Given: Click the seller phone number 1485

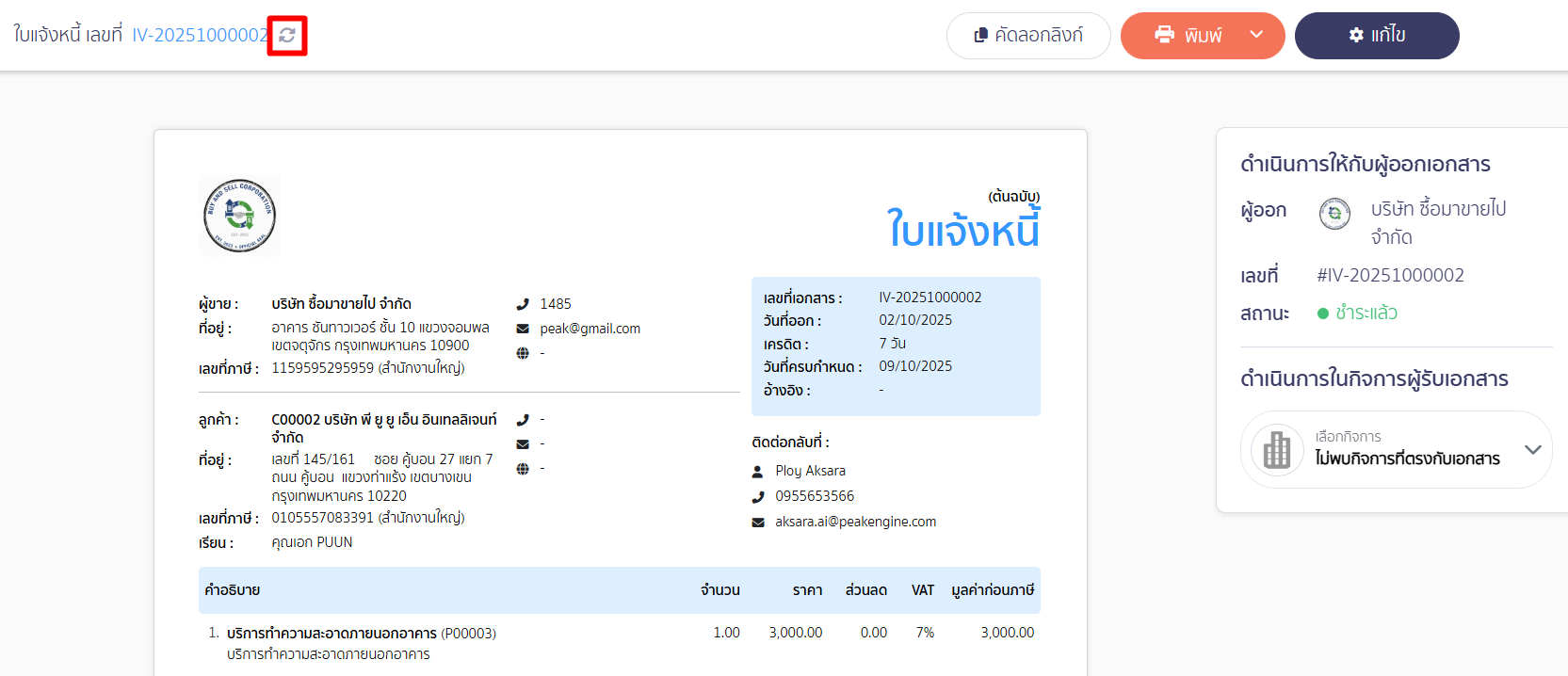Looking at the screenshot, I should 556,304.
